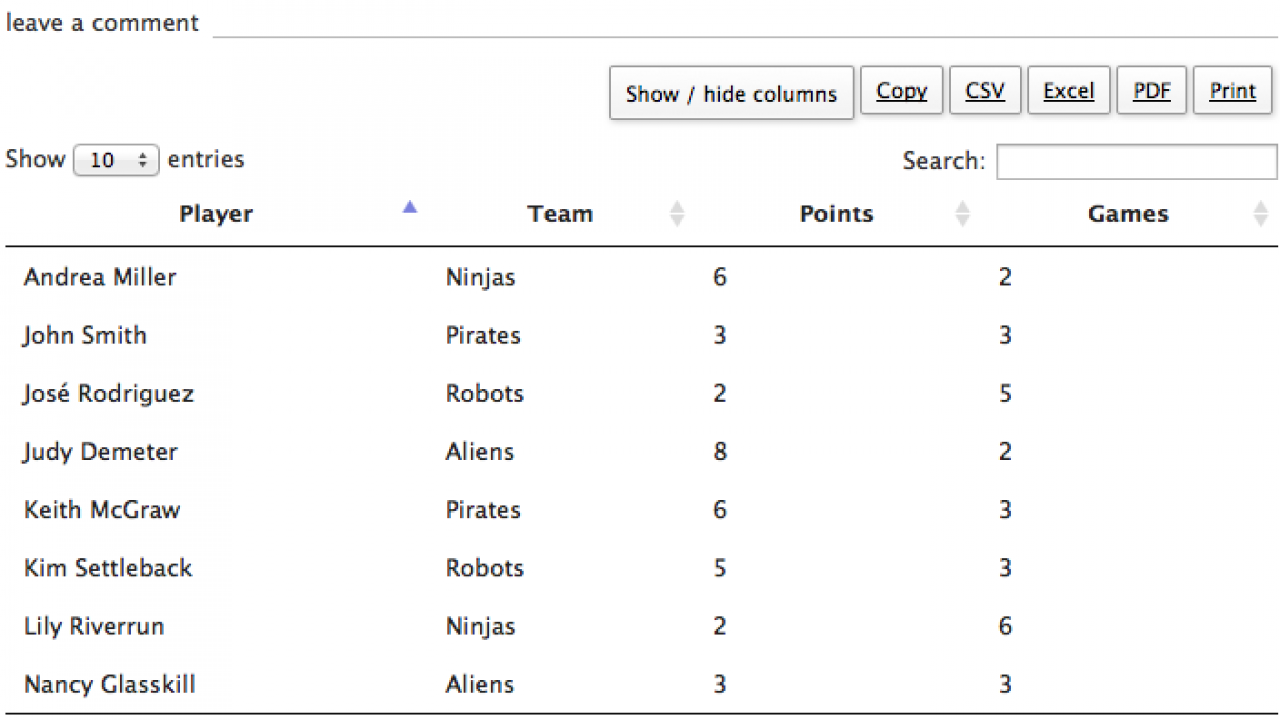This screenshot has height=720, width=1280.
Task: Select the Judy Demeter row
Action: (641, 452)
